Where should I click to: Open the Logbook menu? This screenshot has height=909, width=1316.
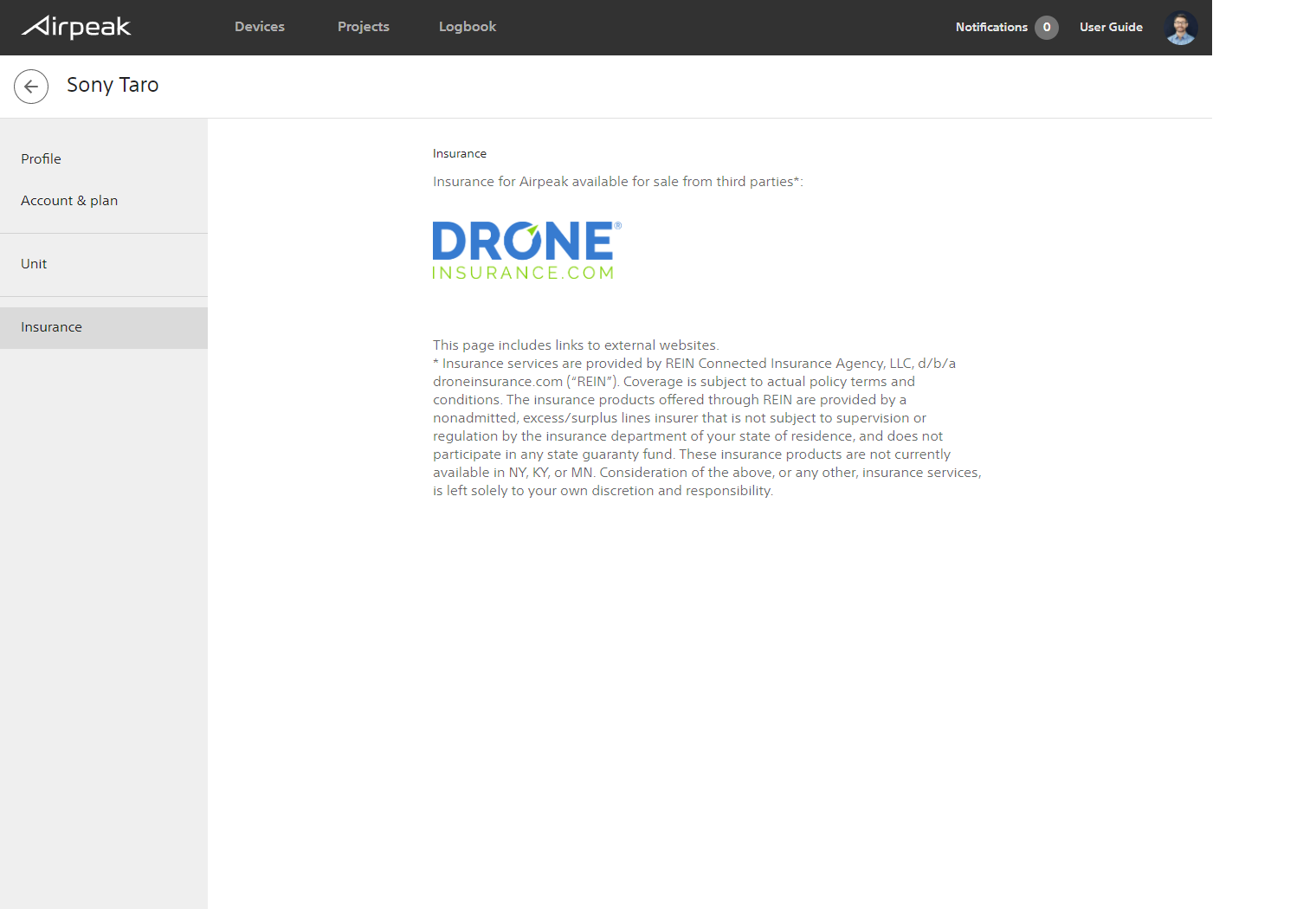click(468, 27)
